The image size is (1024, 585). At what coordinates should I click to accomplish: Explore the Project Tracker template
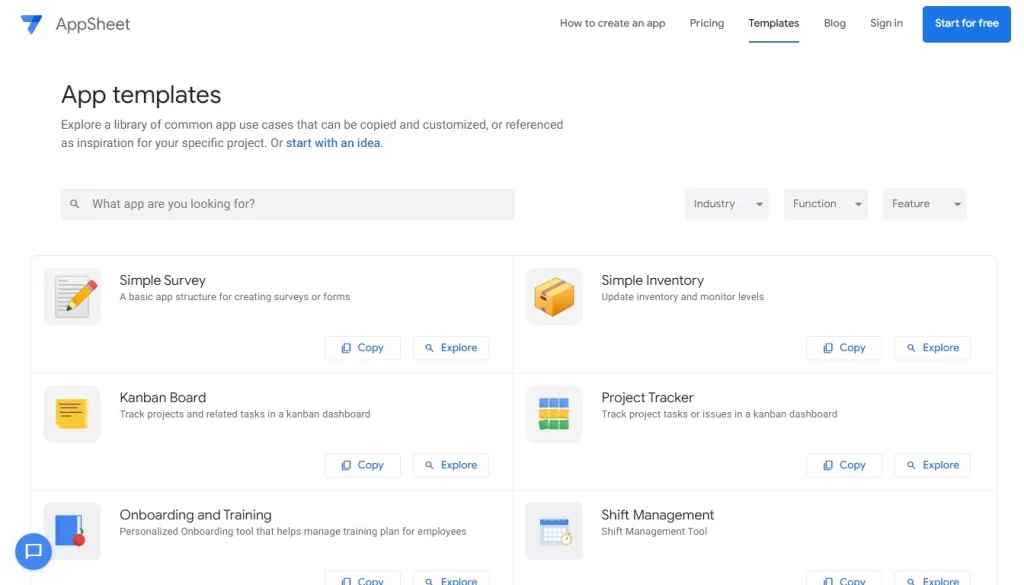933,466
